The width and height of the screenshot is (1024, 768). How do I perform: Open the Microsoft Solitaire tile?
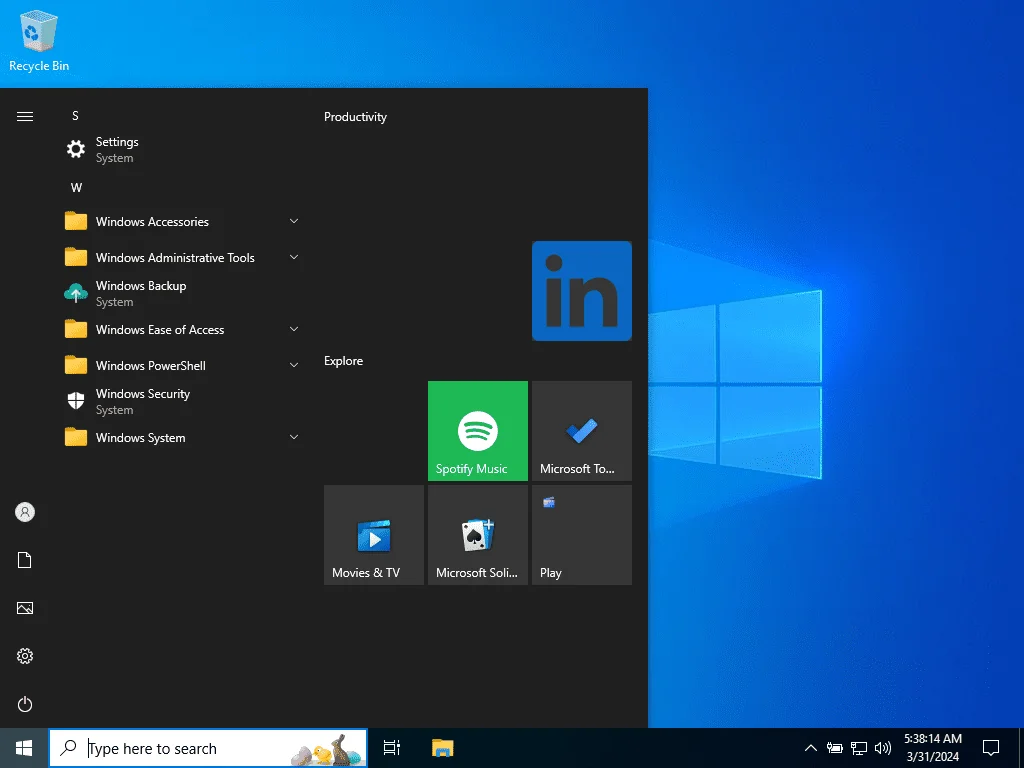pos(478,535)
